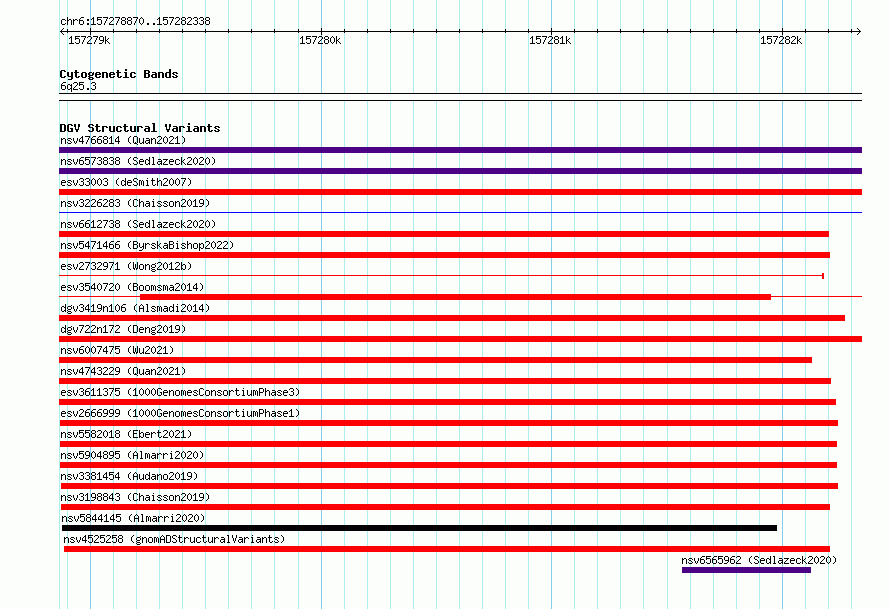The image size is (890, 609).
Task: Click the red nsv5904895 variant bar
Action: point(448,465)
